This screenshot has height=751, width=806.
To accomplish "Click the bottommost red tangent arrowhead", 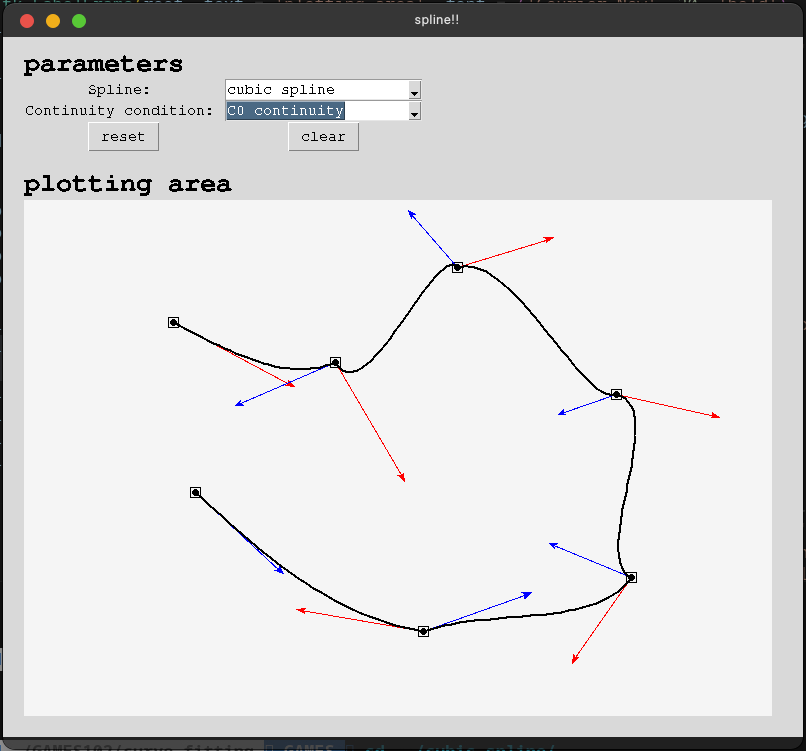I will [573, 662].
